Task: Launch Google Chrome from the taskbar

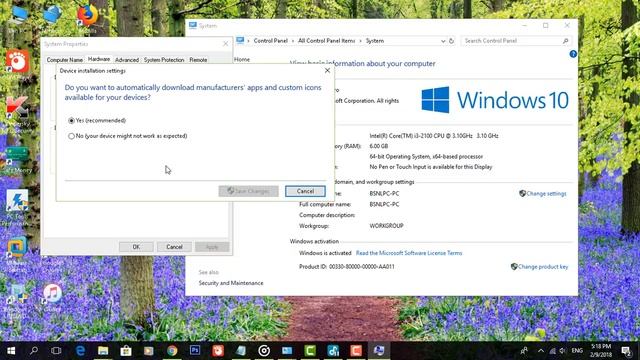Action: pos(172,351)
